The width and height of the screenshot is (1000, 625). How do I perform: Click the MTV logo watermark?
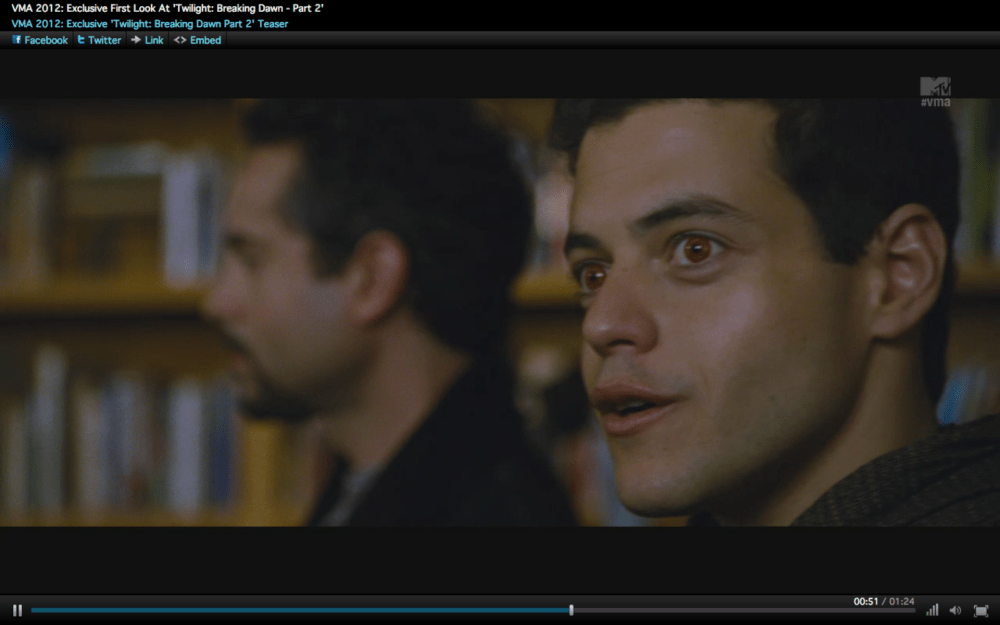(935, 86)
